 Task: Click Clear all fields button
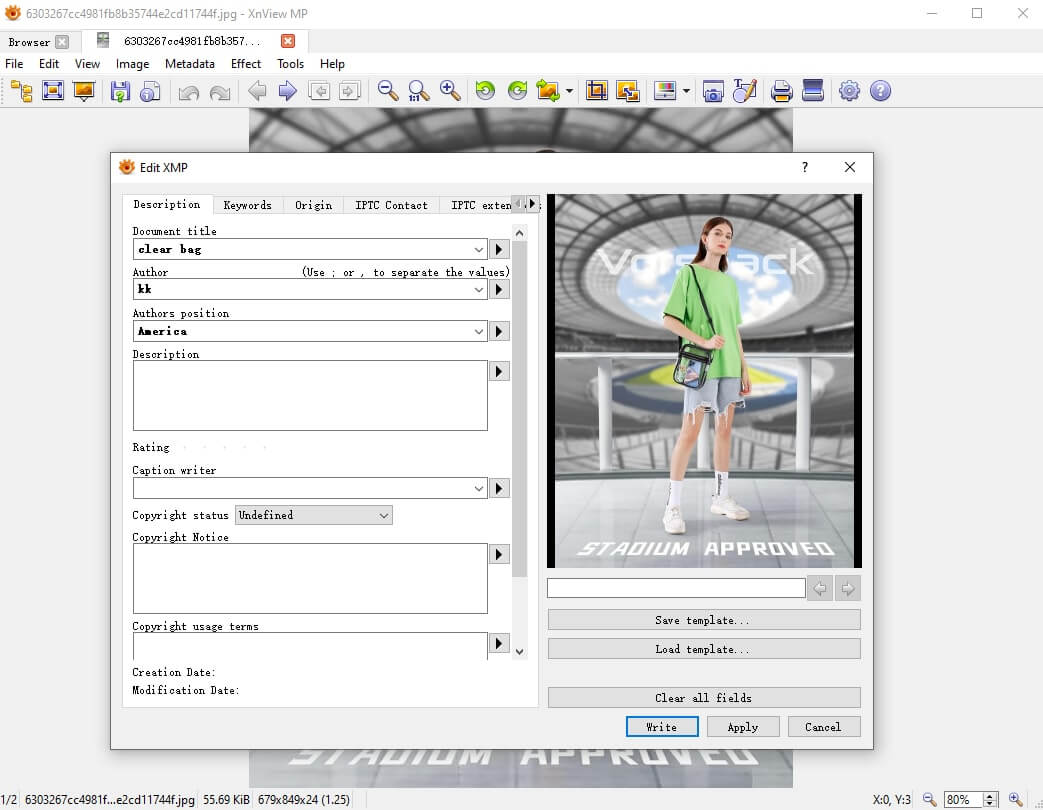[704, 698]
